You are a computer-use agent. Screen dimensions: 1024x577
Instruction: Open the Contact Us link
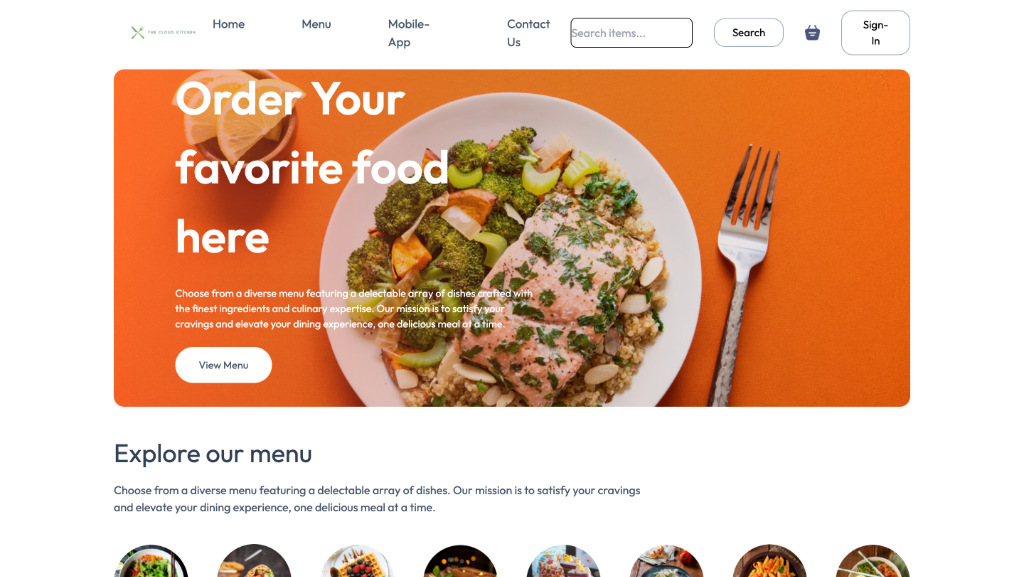pos(528,33)
